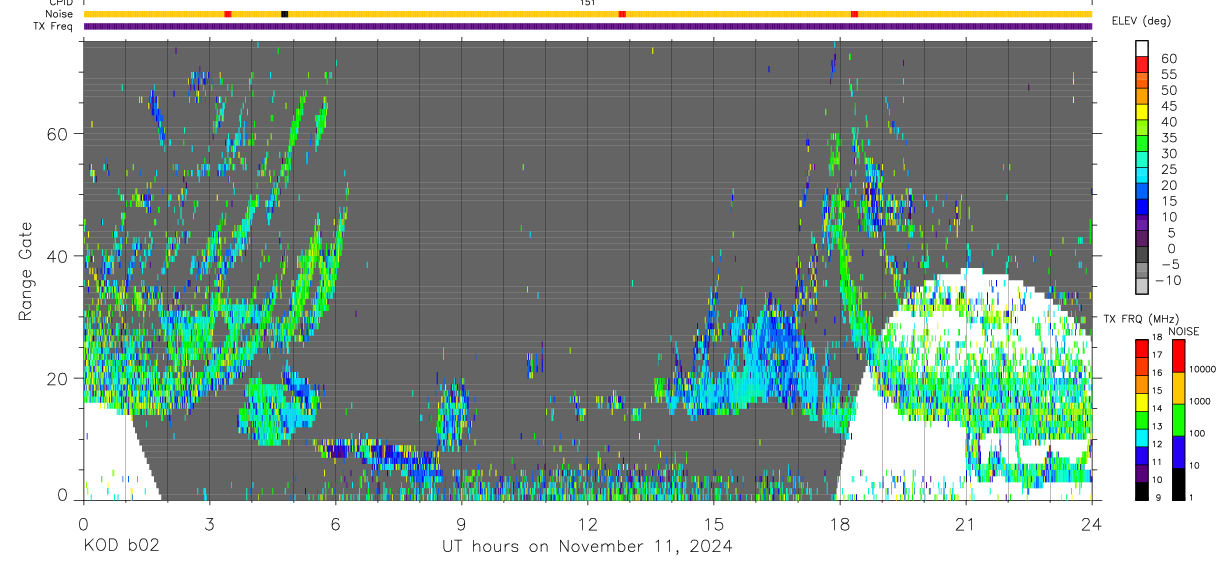Image resolution: width=1228 pixels, height=567 pixels.
Task: Click the '18' tick label on the UT hours axis
Action: [840, 523]
